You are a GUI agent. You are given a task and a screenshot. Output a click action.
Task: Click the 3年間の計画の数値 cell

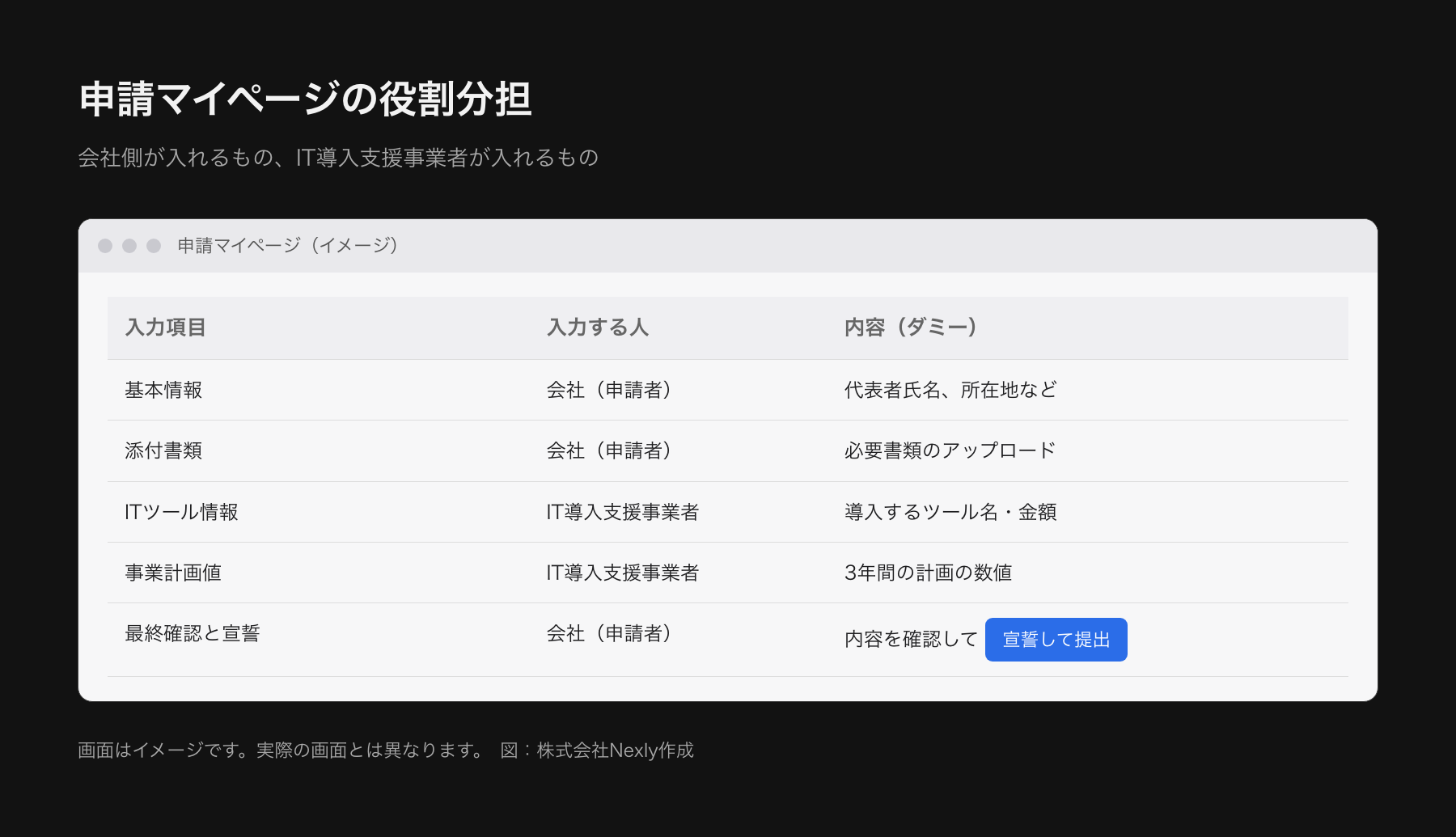928,573
